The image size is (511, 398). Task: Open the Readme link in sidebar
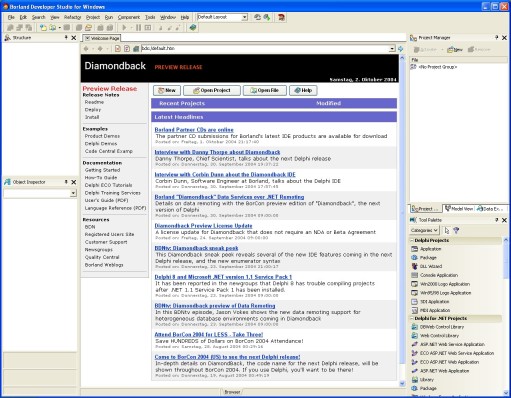[x=94, y=102]
